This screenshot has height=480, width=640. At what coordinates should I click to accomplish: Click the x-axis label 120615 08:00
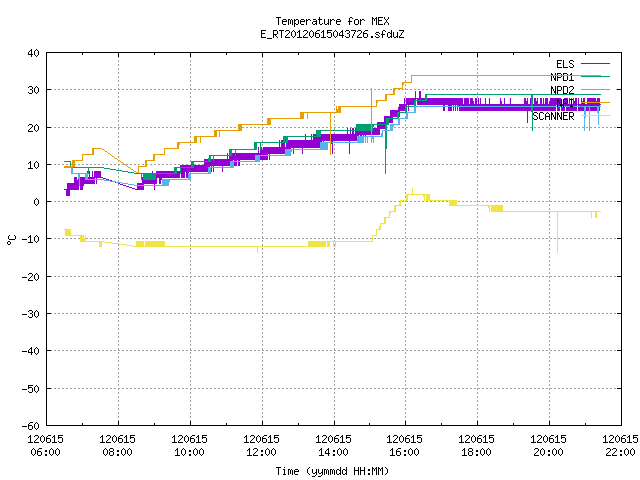[x=117, y=446]
